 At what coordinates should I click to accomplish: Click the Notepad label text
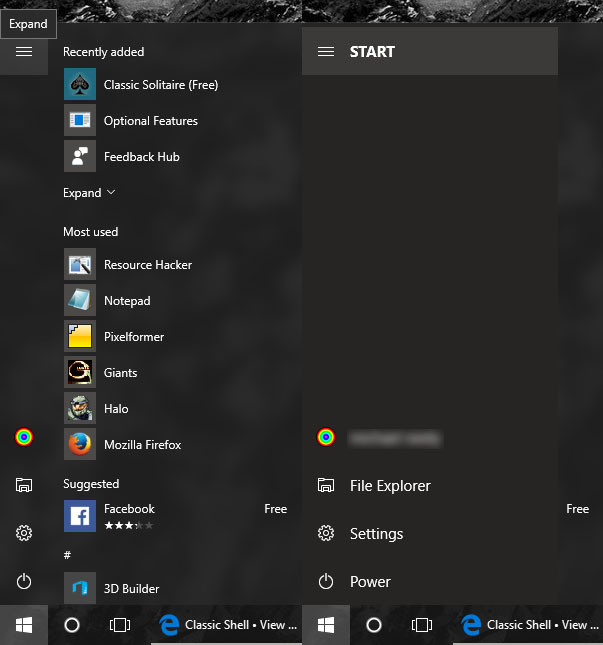click(127, 301)
